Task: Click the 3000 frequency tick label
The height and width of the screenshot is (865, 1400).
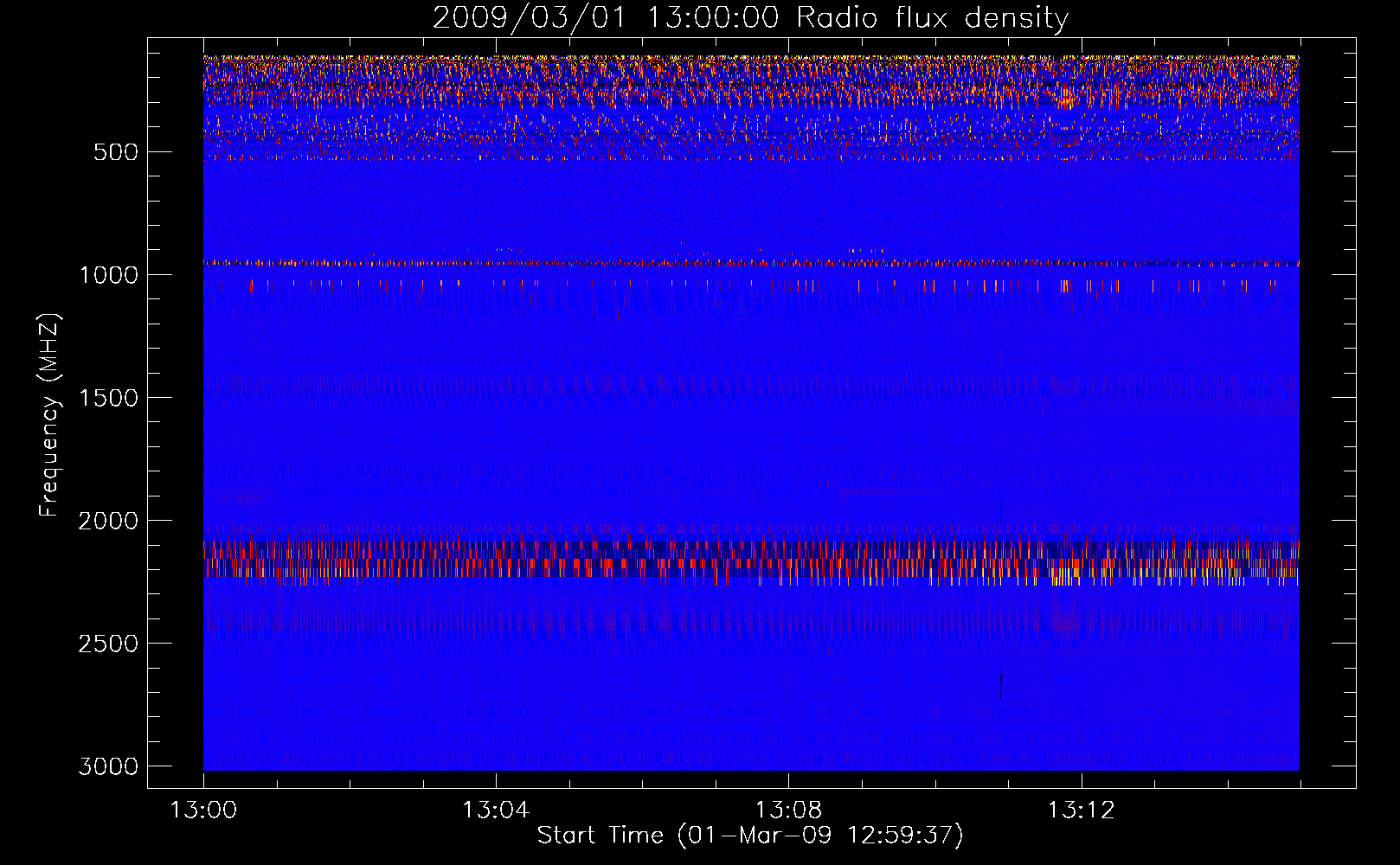Action: (108, 766)
